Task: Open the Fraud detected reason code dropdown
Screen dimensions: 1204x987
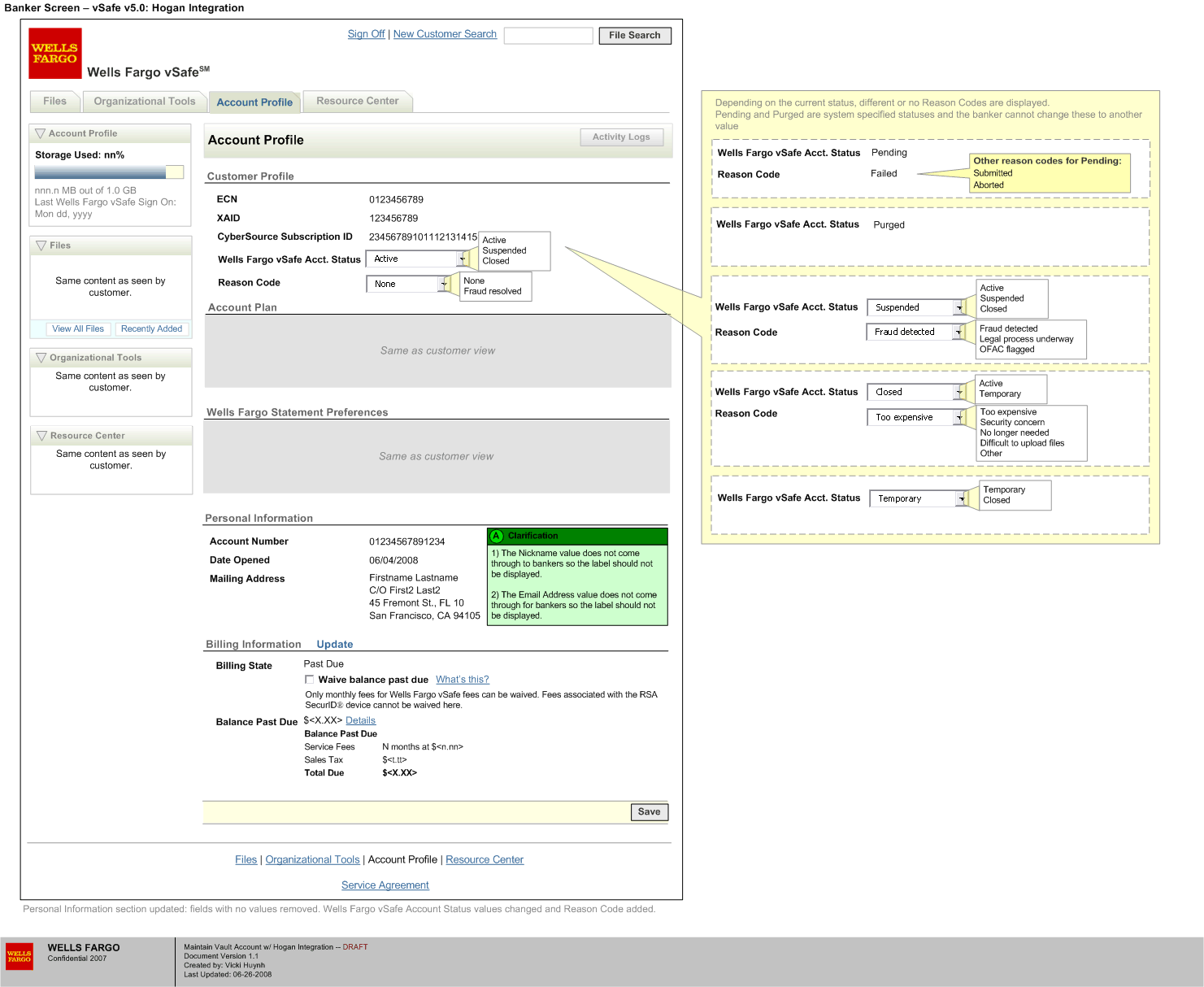Action: [915, 332]
